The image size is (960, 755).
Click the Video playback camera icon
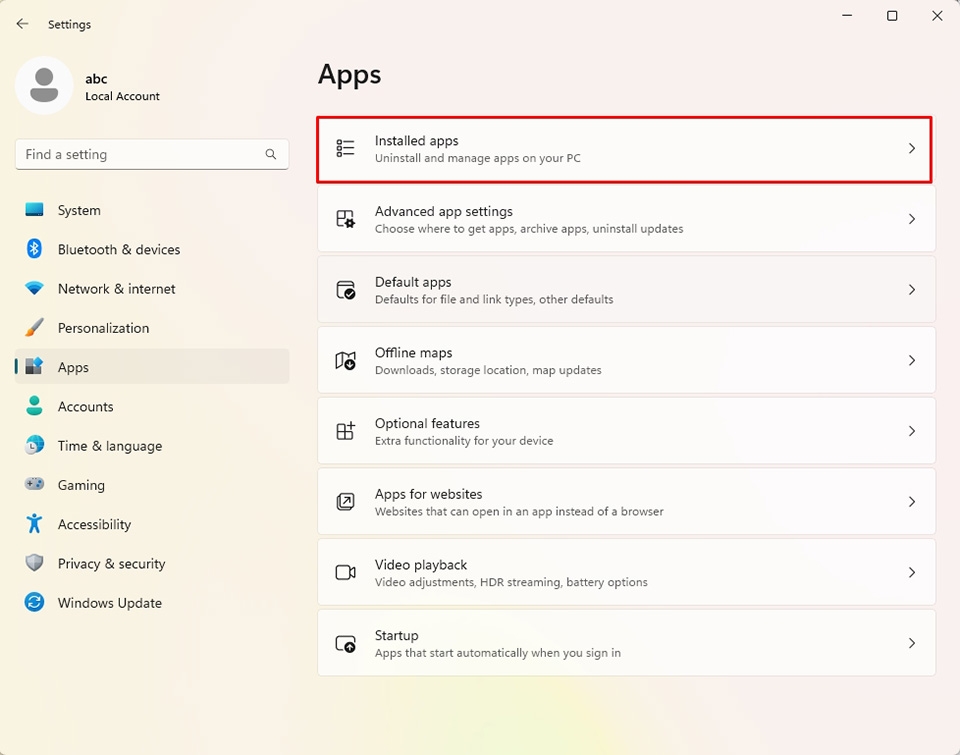[345, 573]
